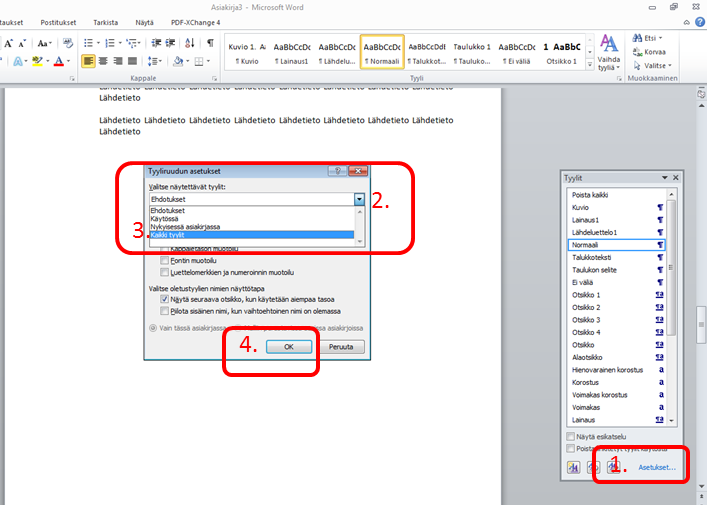Apply the Lainaus1 gallery style

point(292,52)
